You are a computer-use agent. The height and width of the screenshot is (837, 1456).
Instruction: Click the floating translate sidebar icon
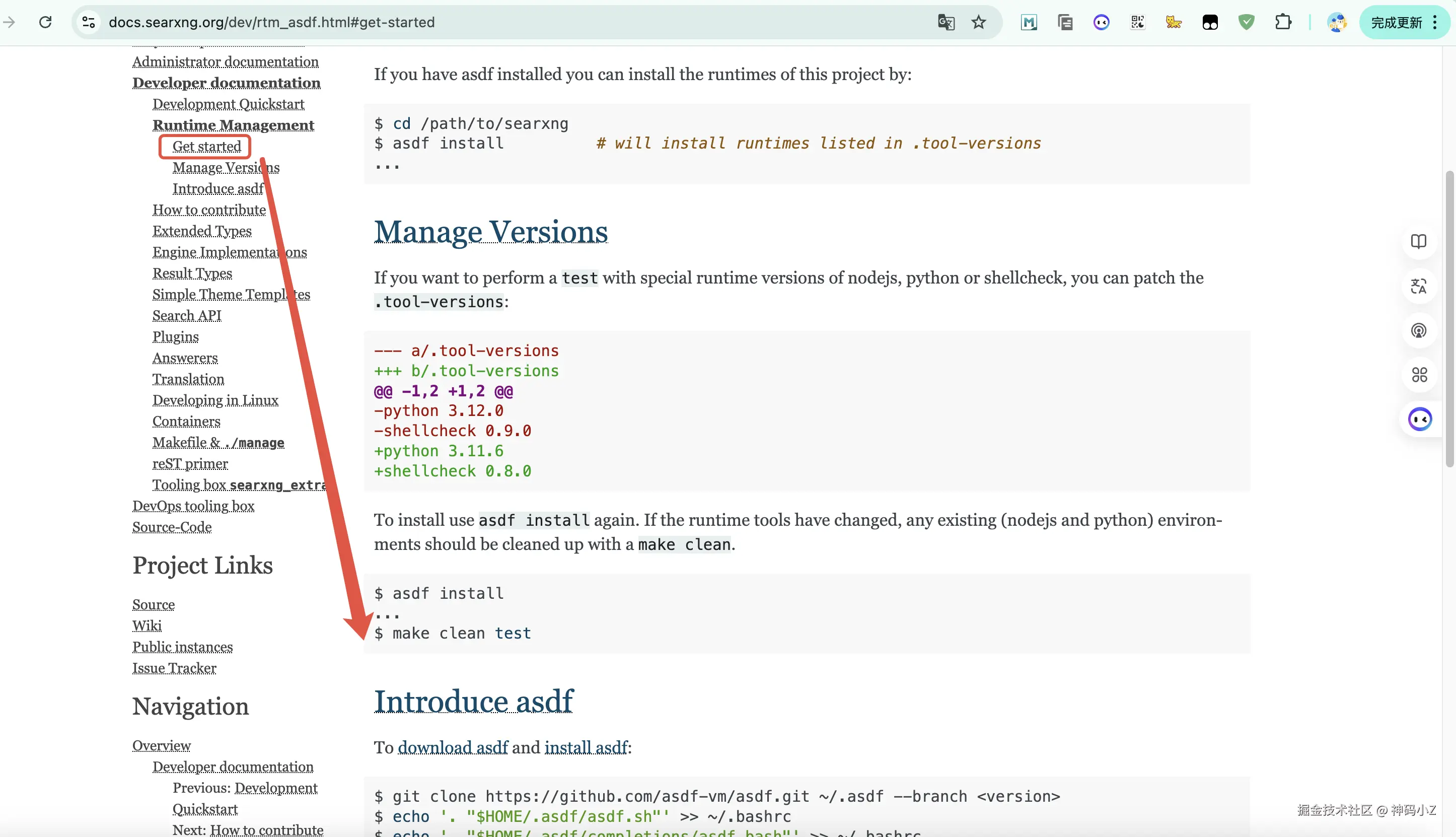click(1419, 286)
